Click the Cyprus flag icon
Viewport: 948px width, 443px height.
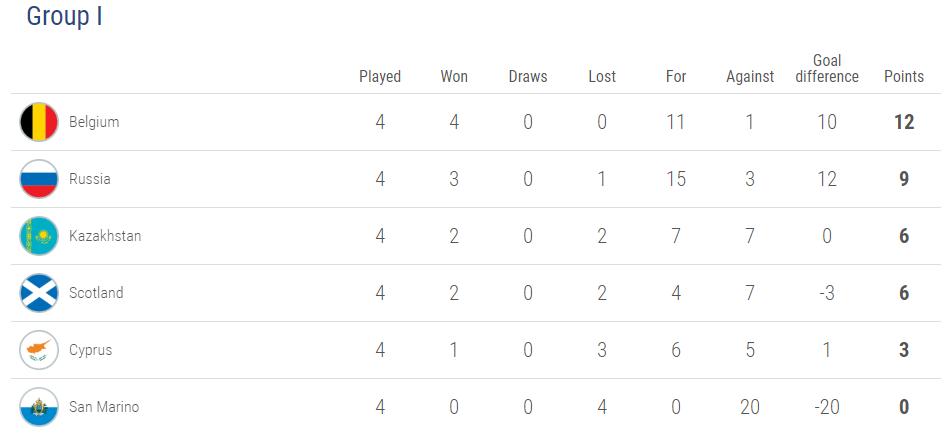point(39,350)
